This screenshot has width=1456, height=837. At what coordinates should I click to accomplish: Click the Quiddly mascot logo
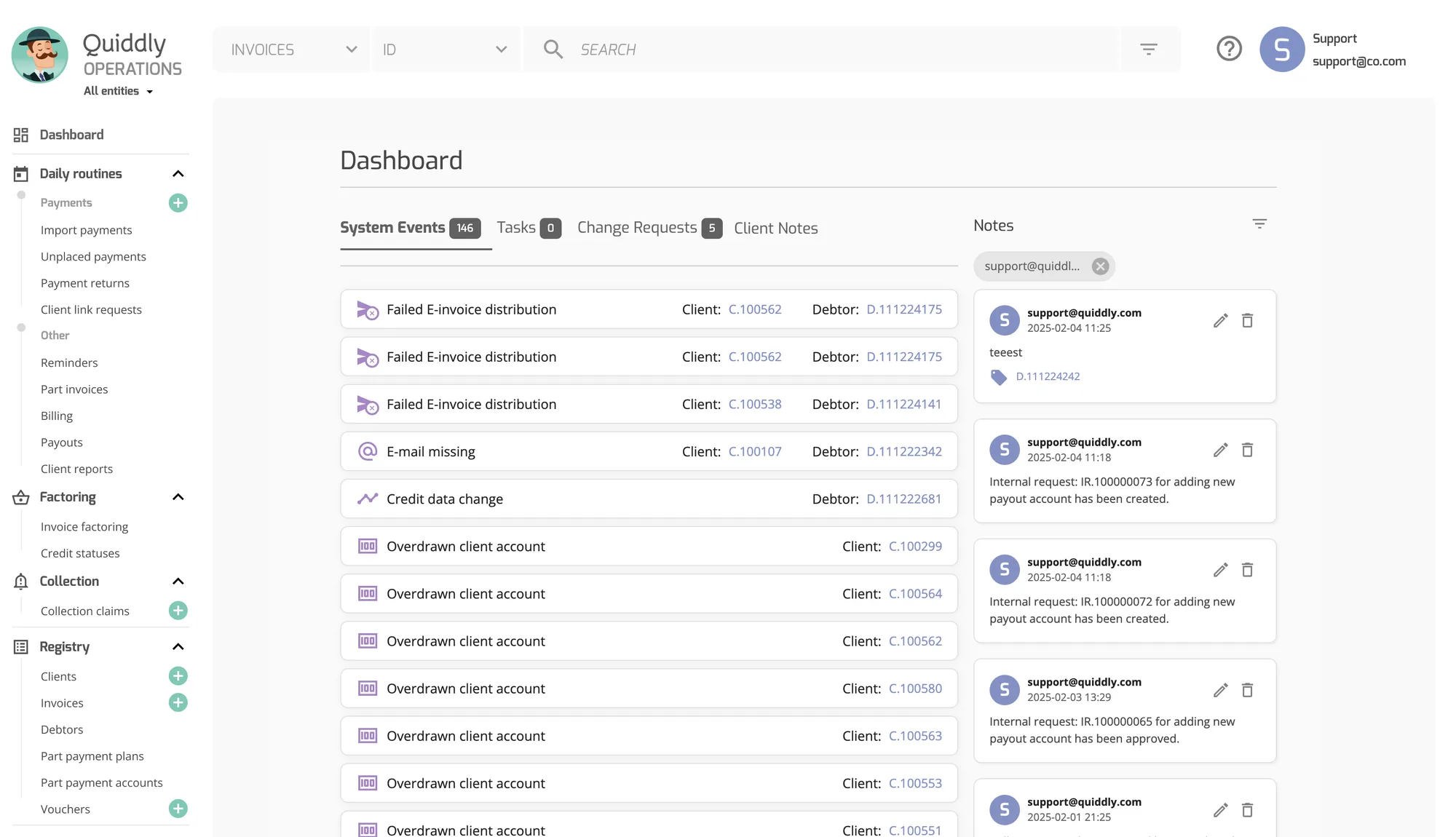click(40, 55)
